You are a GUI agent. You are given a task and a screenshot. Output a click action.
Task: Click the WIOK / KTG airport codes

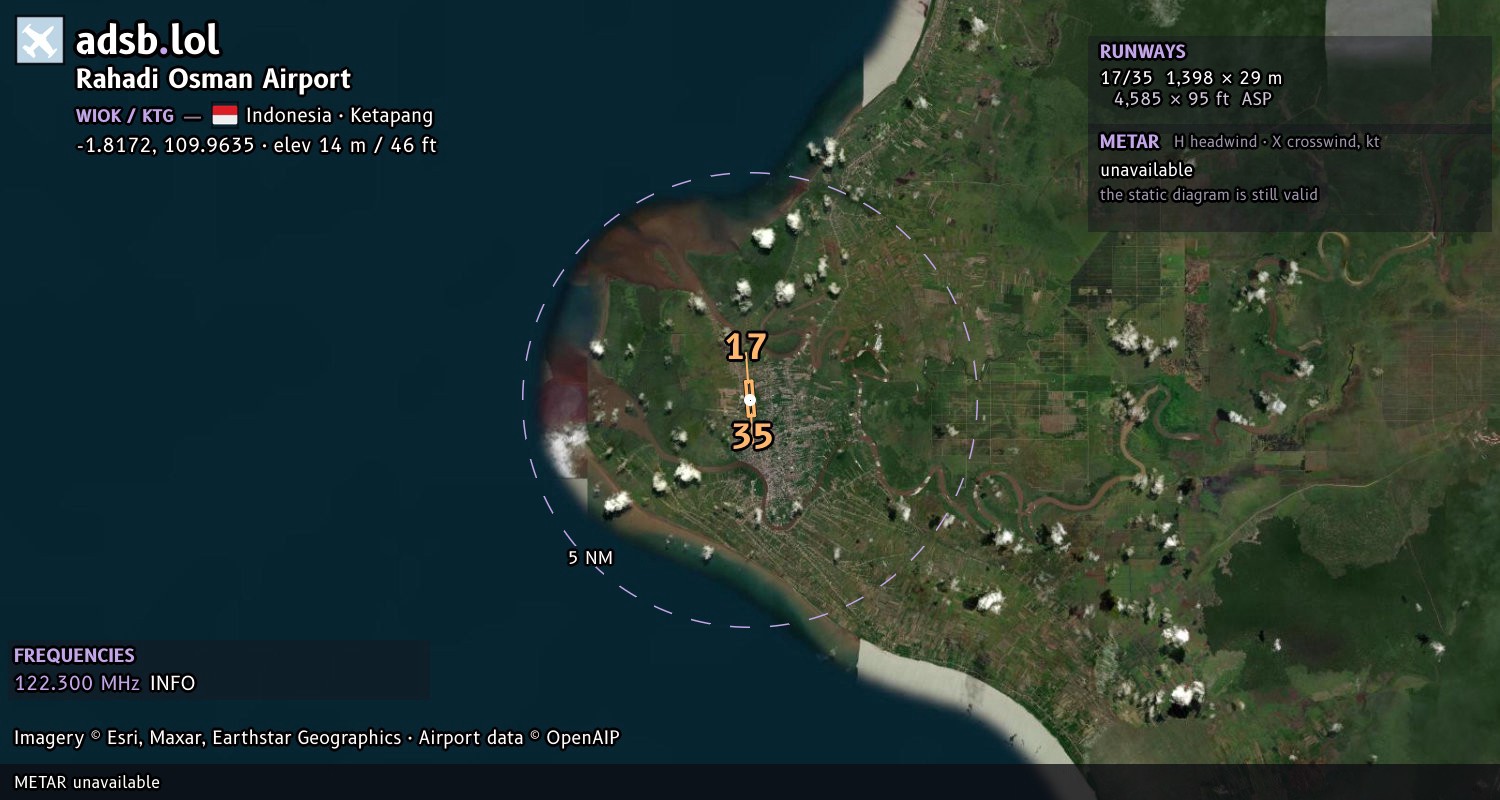(125, 116)
